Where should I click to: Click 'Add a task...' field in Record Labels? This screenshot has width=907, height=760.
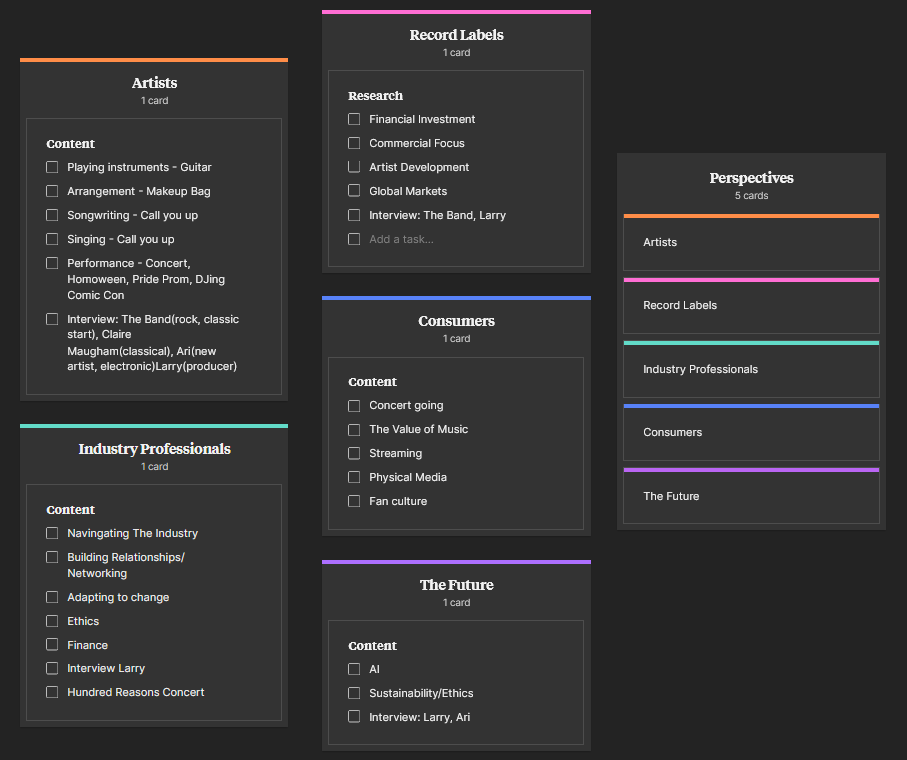click(x=401, y=239)
